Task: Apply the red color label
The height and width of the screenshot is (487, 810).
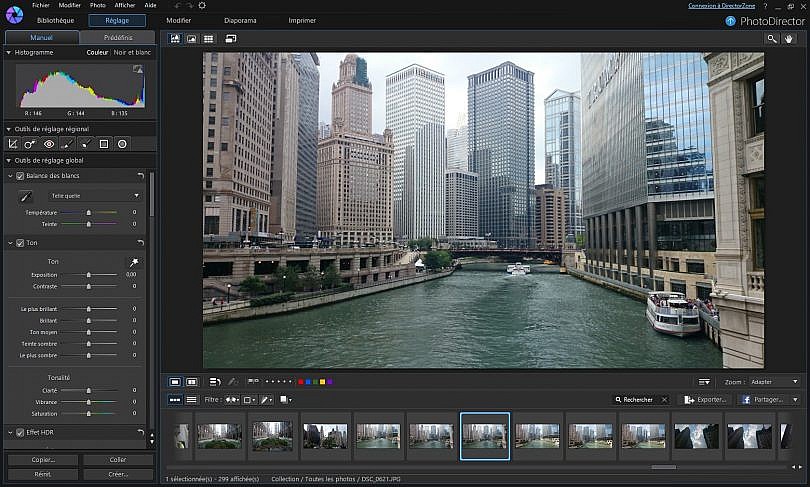Action: tap(301, 382)
